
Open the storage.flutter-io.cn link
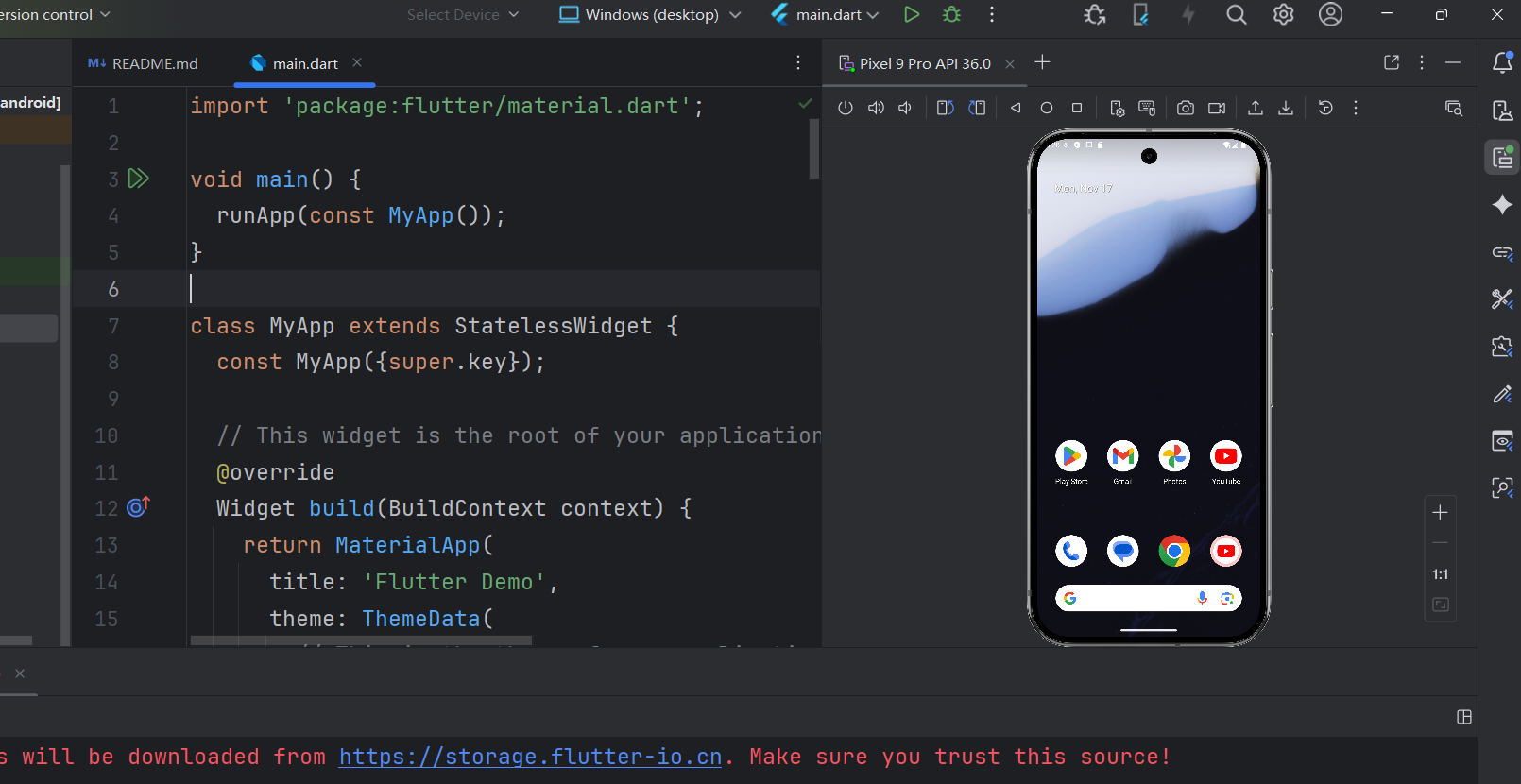pyautogui.click(x=530, y=757)
